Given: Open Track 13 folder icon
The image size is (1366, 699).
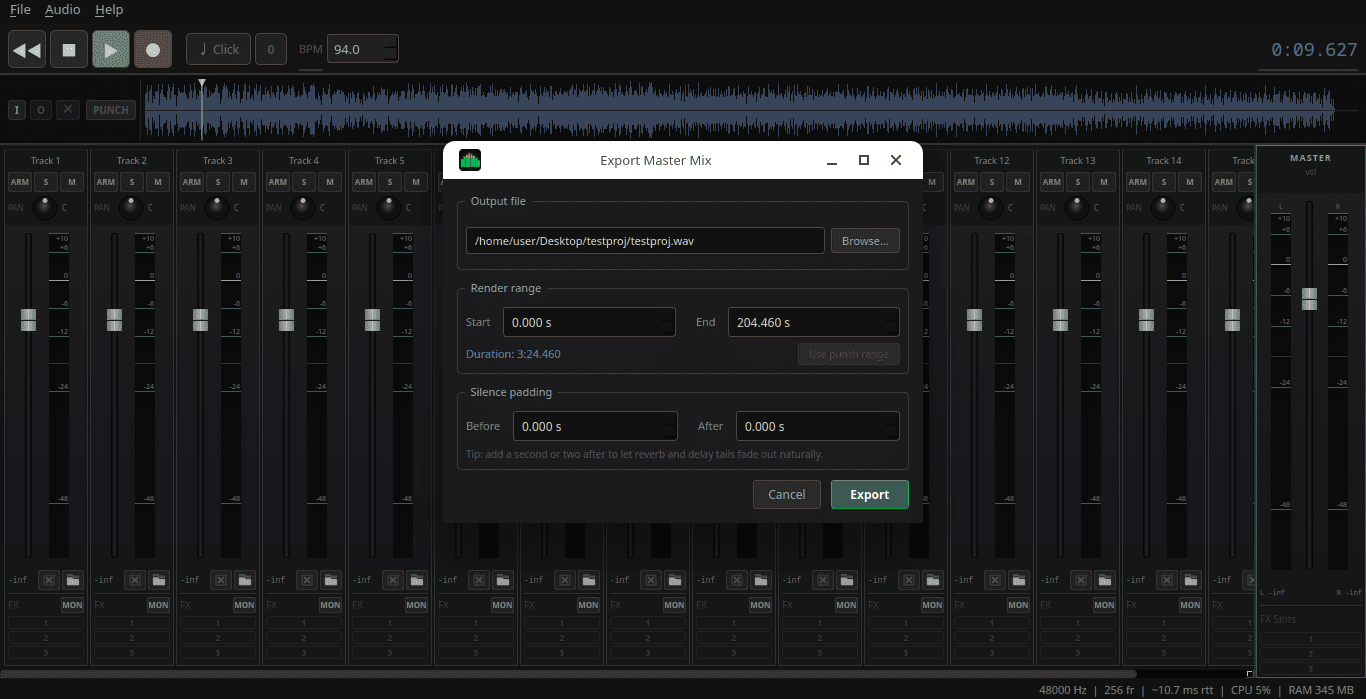Looking at the screenshot, I should point(1105,580).
